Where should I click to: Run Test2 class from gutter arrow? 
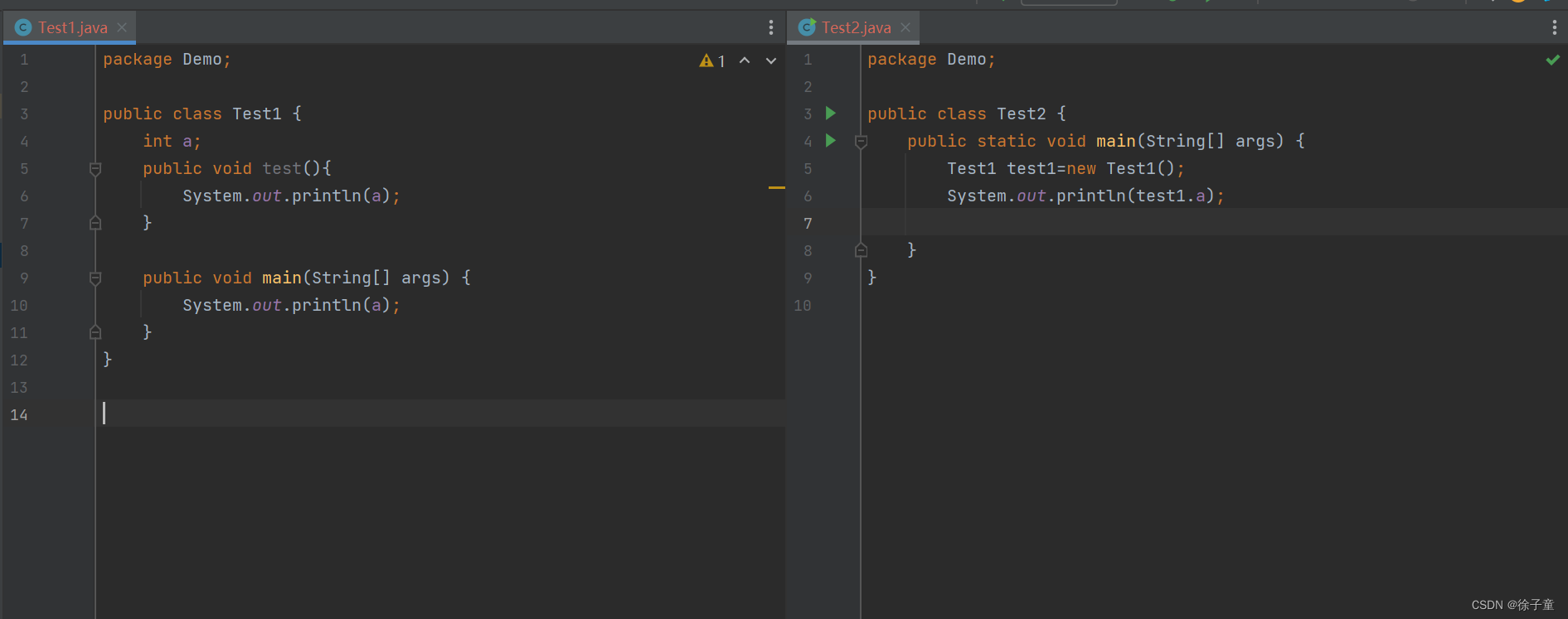[831, 114]
